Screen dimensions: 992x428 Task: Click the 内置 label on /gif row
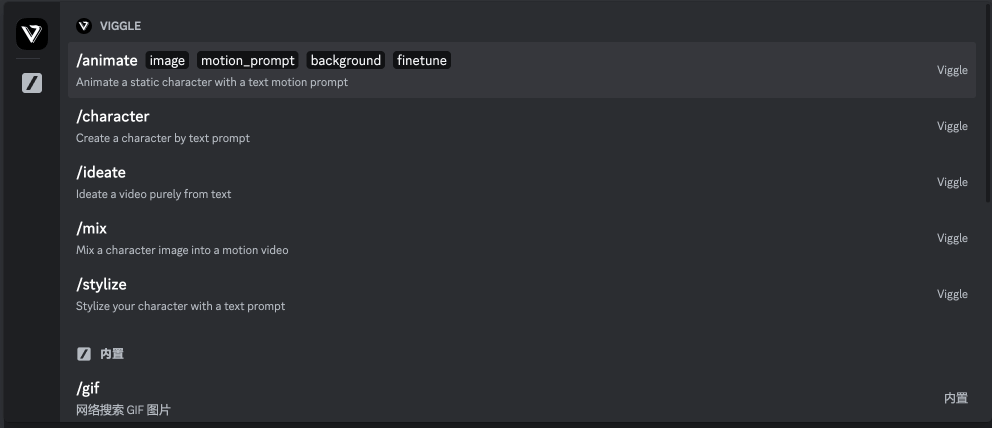point(956,398)
